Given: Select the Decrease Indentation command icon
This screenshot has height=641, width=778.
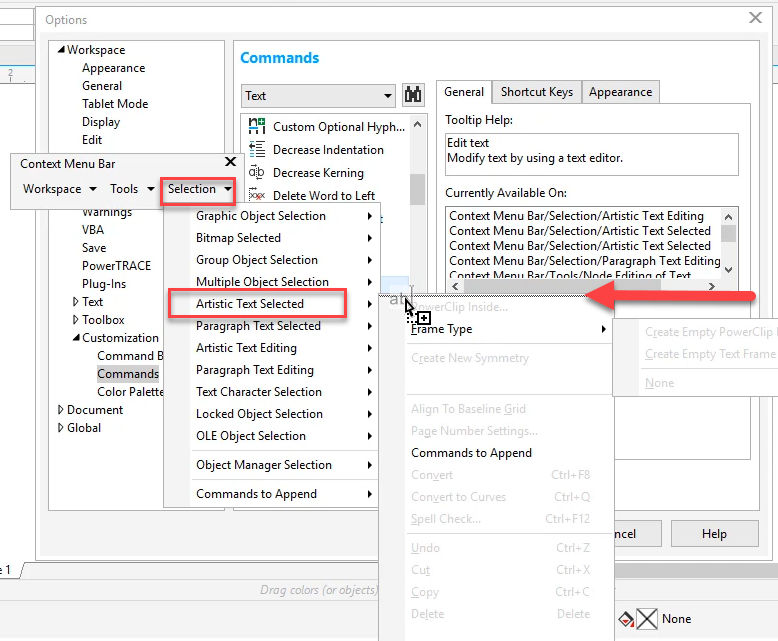Looking at the screenshot, I should click(x=257, y=149).
